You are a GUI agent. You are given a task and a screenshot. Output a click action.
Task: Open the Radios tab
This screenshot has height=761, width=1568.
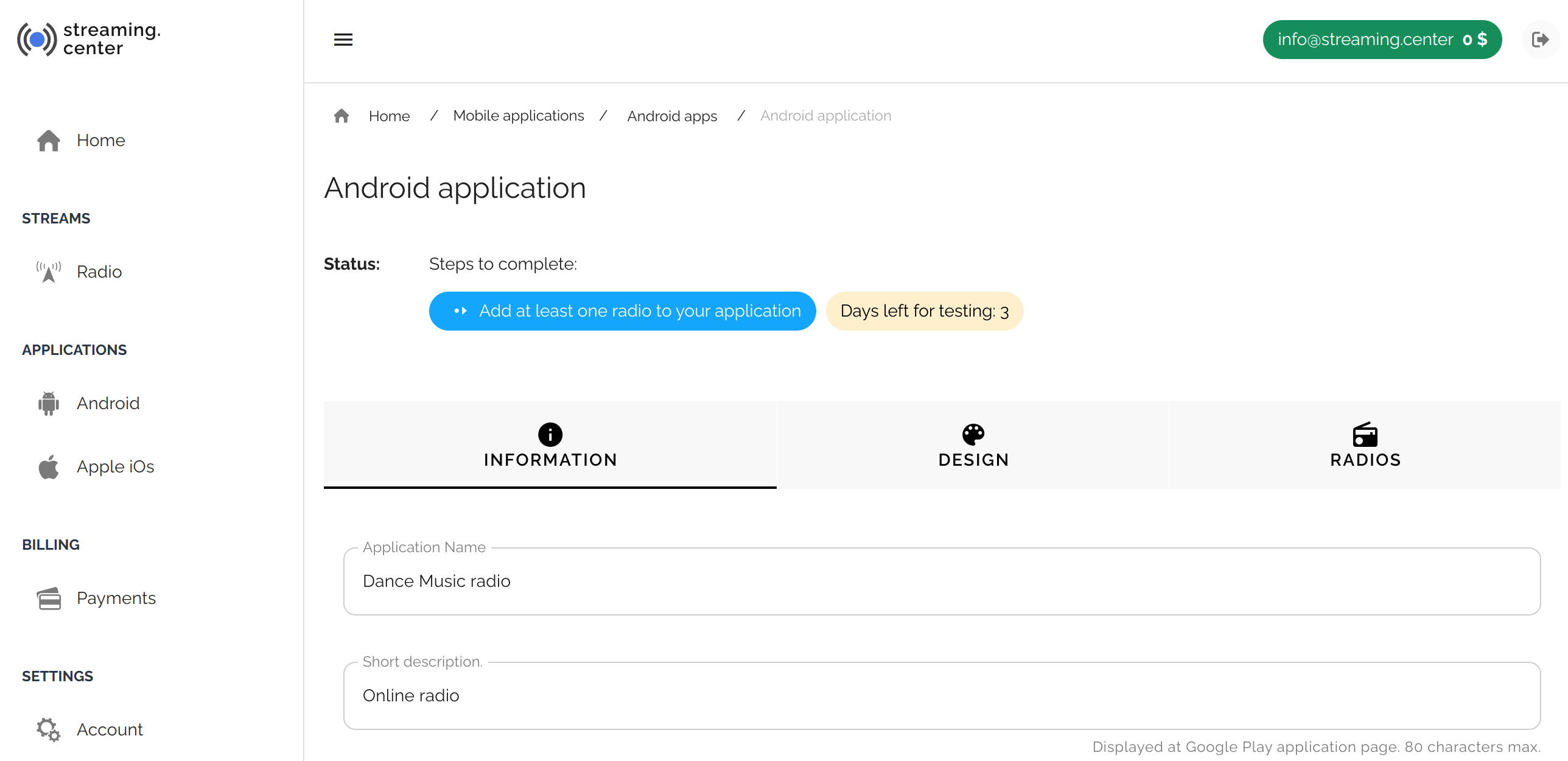[x=1365, y=444]
